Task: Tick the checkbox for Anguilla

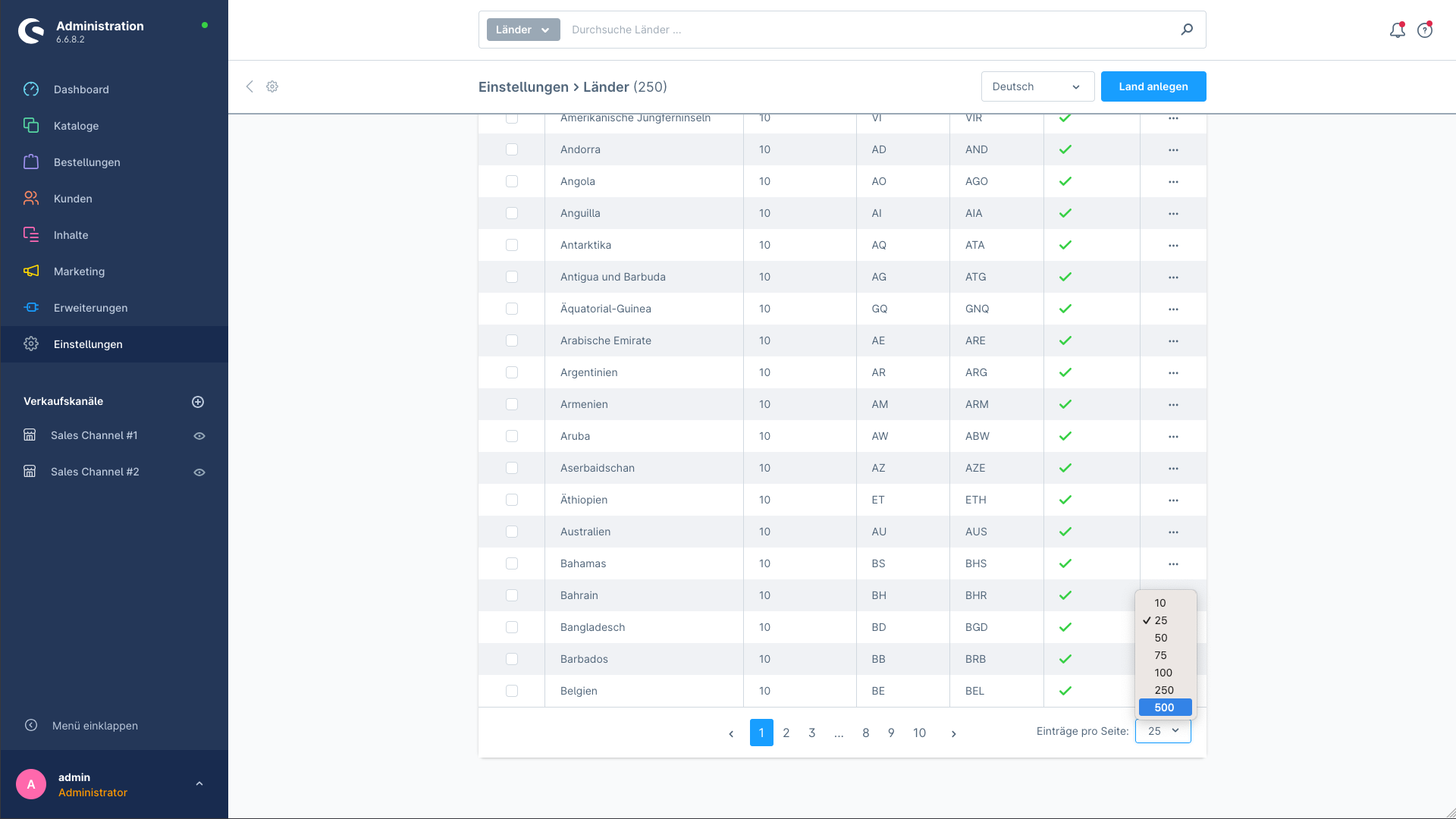Action: tap(512, 214)
